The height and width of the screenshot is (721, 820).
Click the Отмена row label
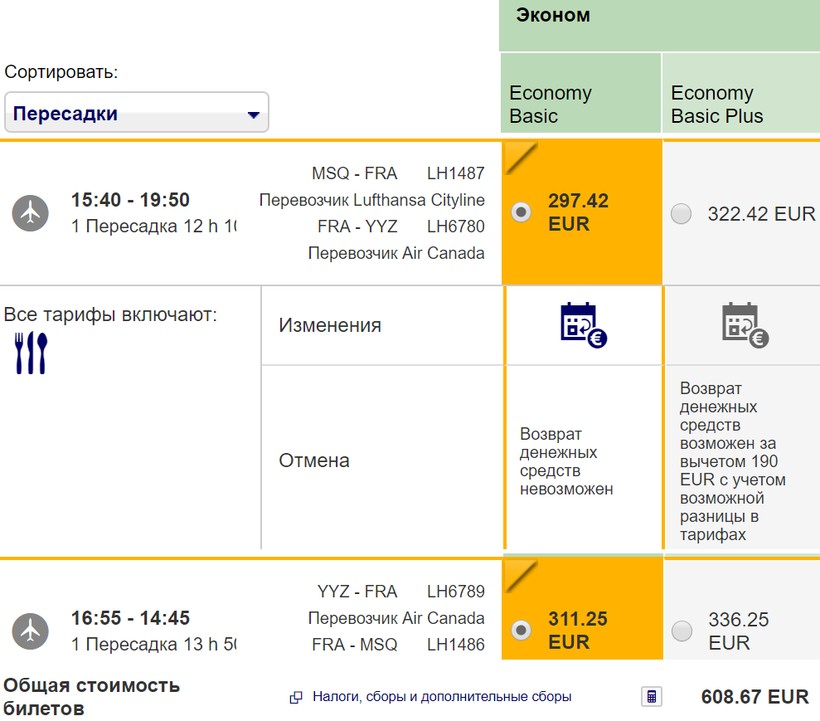coord(314,461)
